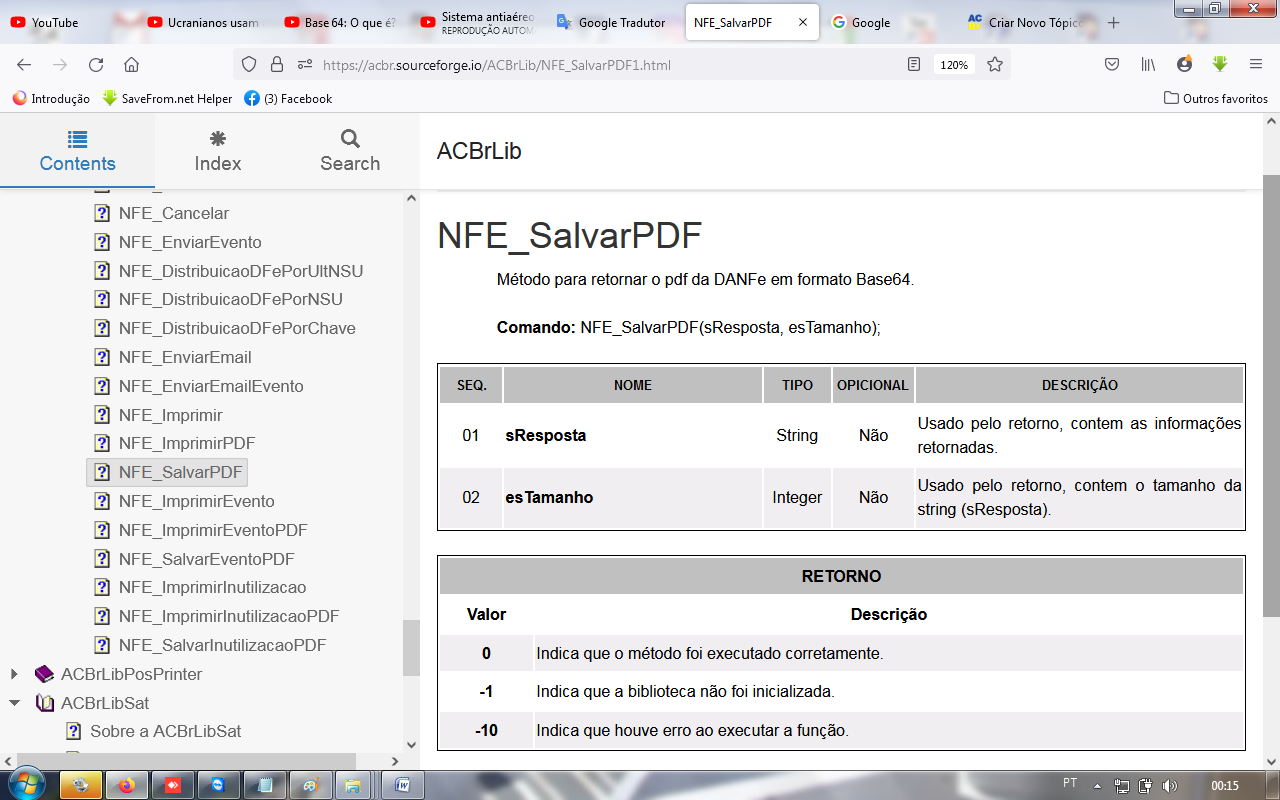1280x800 pixels.
Task: Open the Introdução bookmark
Action: tap(51, 99)
